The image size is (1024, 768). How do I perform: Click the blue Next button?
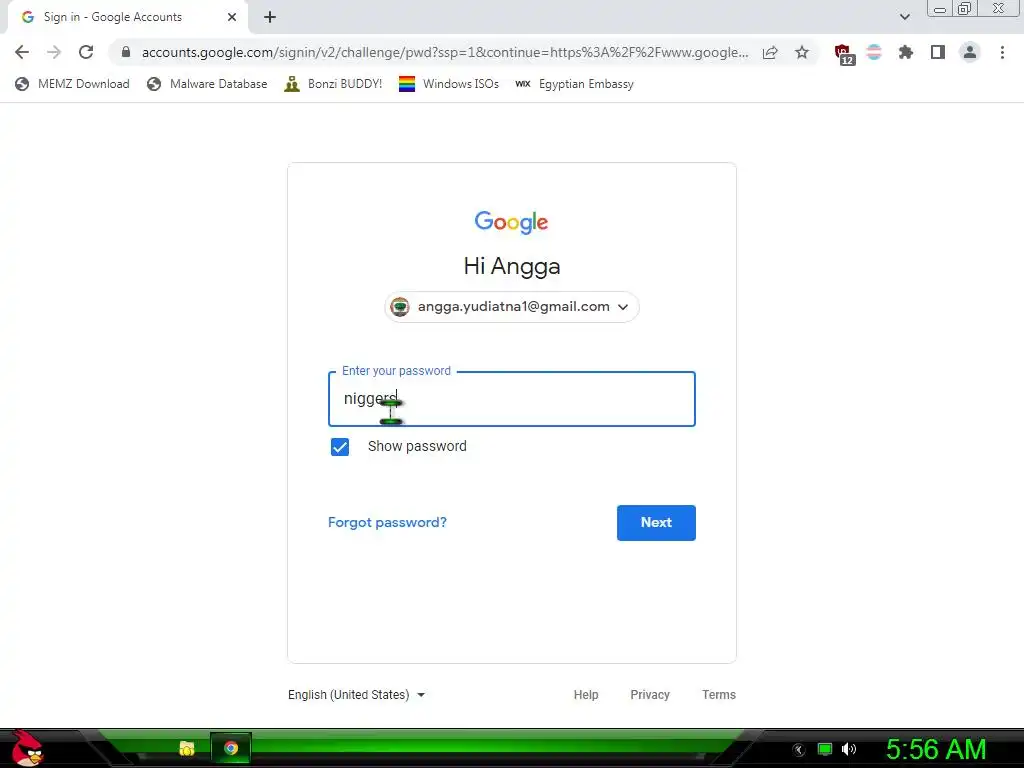point(656,522)
